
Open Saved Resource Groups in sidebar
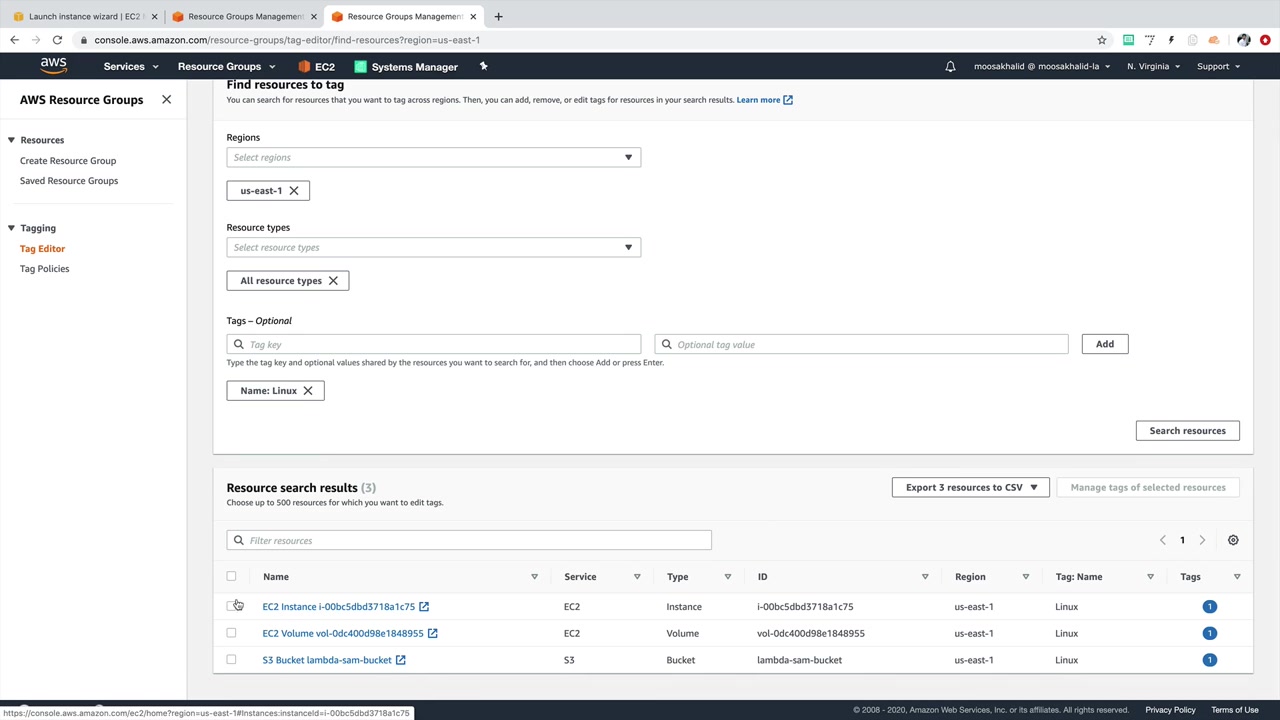click(x=69, y=181)
